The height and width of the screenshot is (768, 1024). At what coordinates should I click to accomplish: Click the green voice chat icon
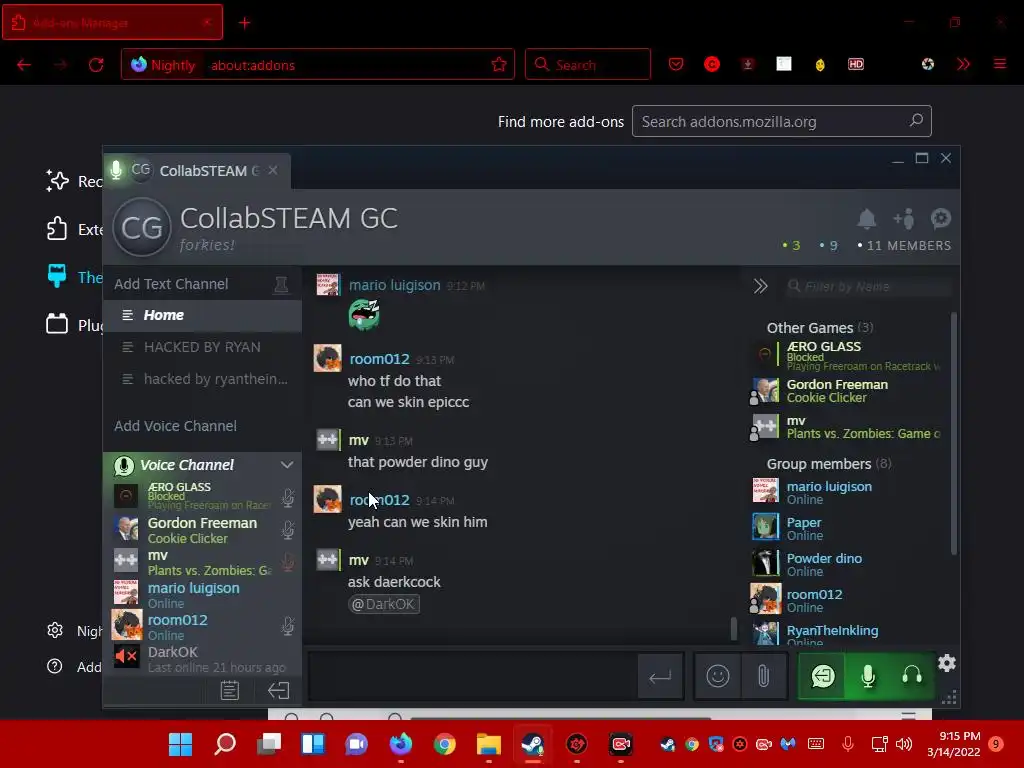[x=823, y=676]
